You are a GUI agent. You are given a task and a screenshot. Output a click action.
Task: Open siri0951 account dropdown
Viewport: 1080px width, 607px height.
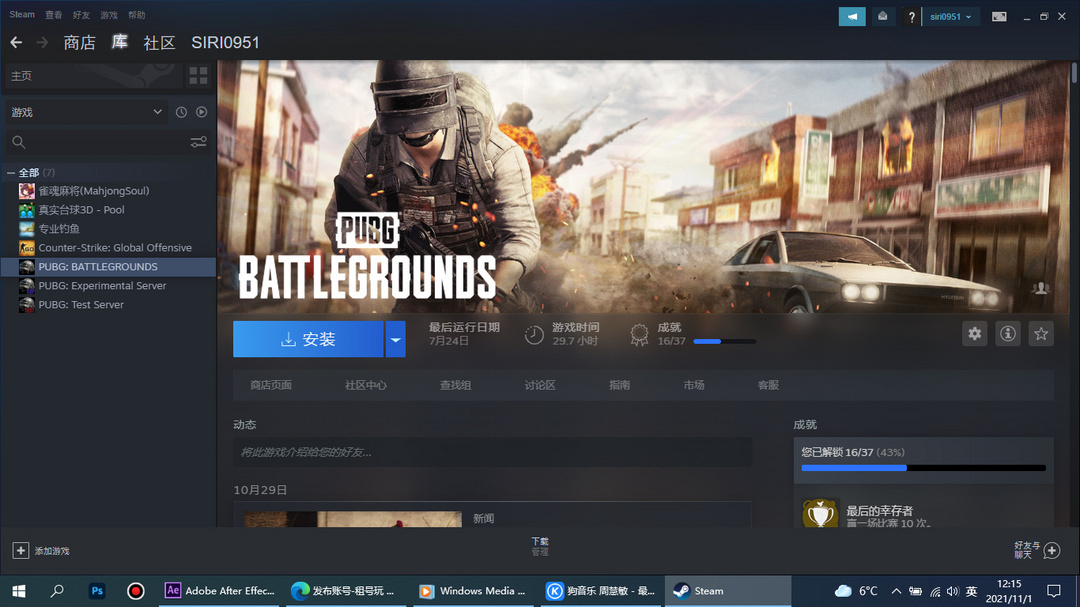pos(951,17)
